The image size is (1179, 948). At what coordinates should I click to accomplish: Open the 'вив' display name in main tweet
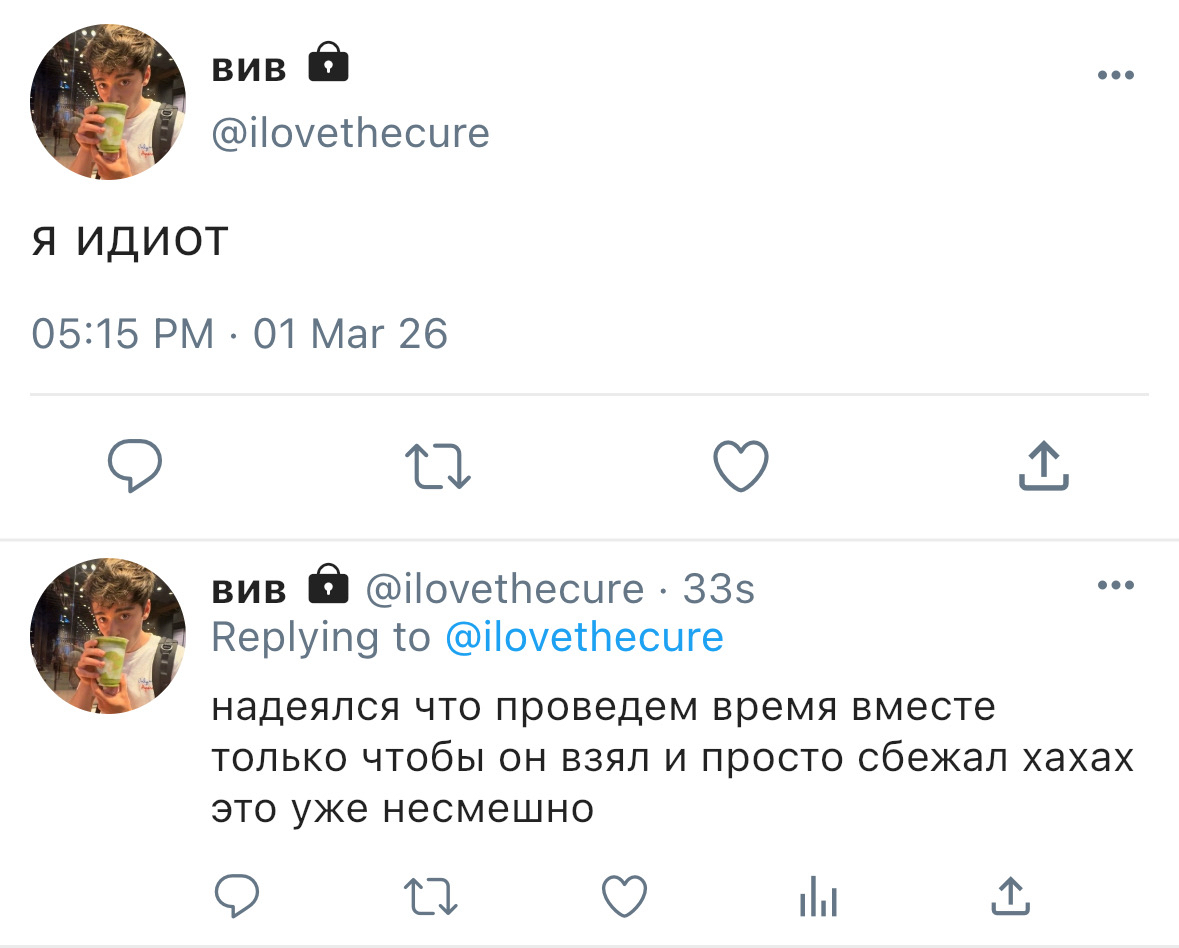[249, 68]
